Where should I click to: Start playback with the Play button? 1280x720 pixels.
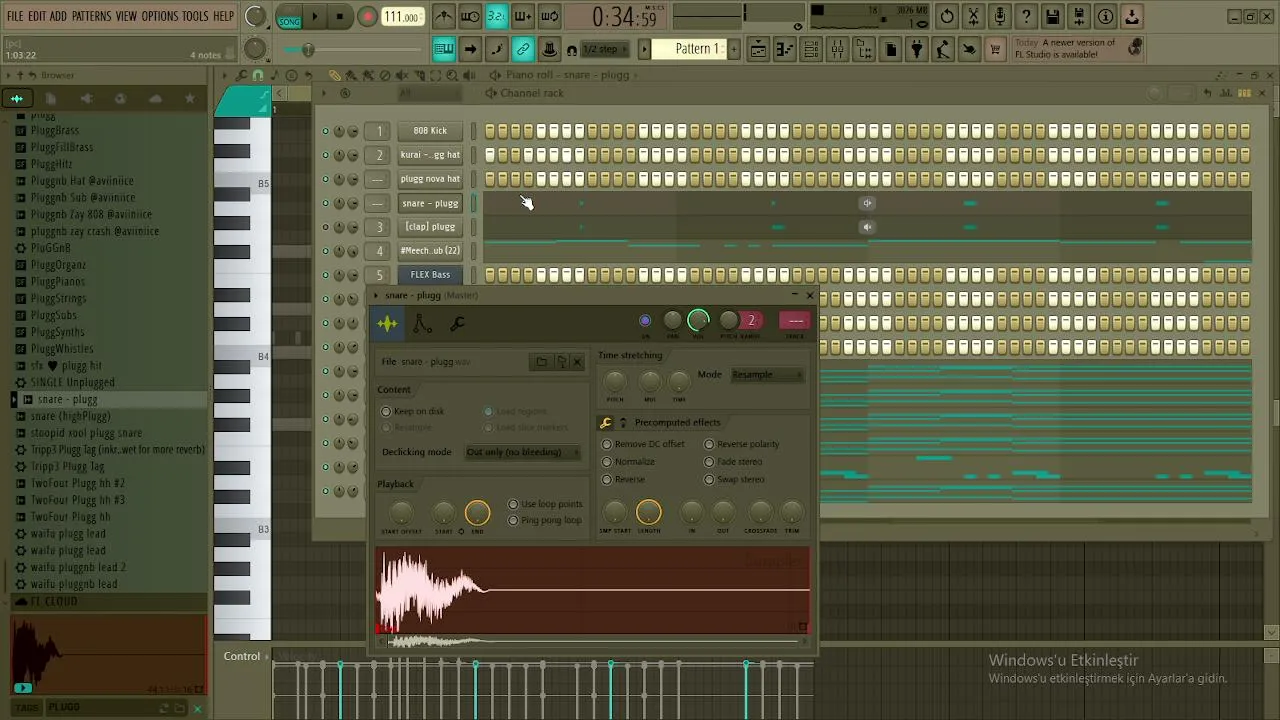314,17
